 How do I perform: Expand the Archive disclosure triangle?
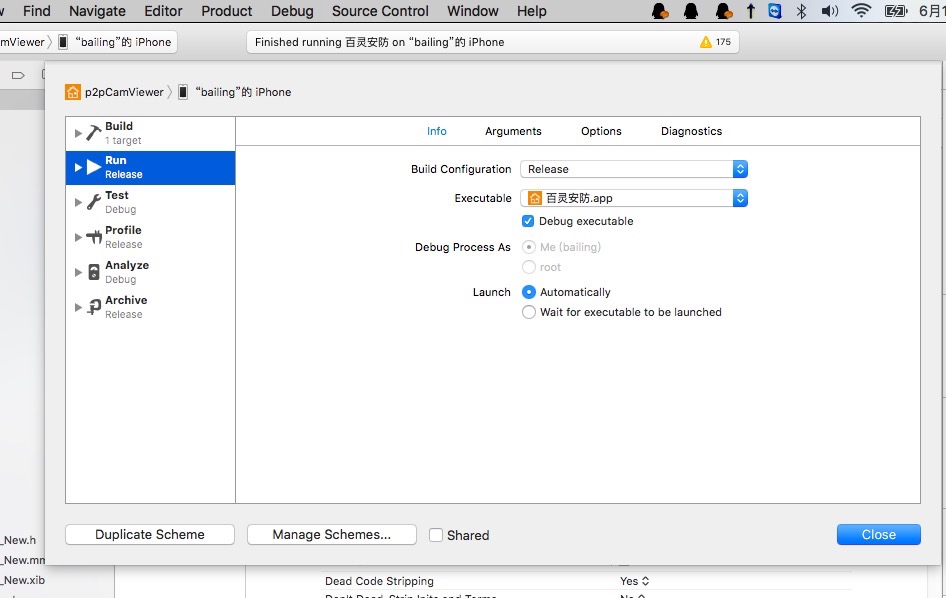tap(78, 307)
